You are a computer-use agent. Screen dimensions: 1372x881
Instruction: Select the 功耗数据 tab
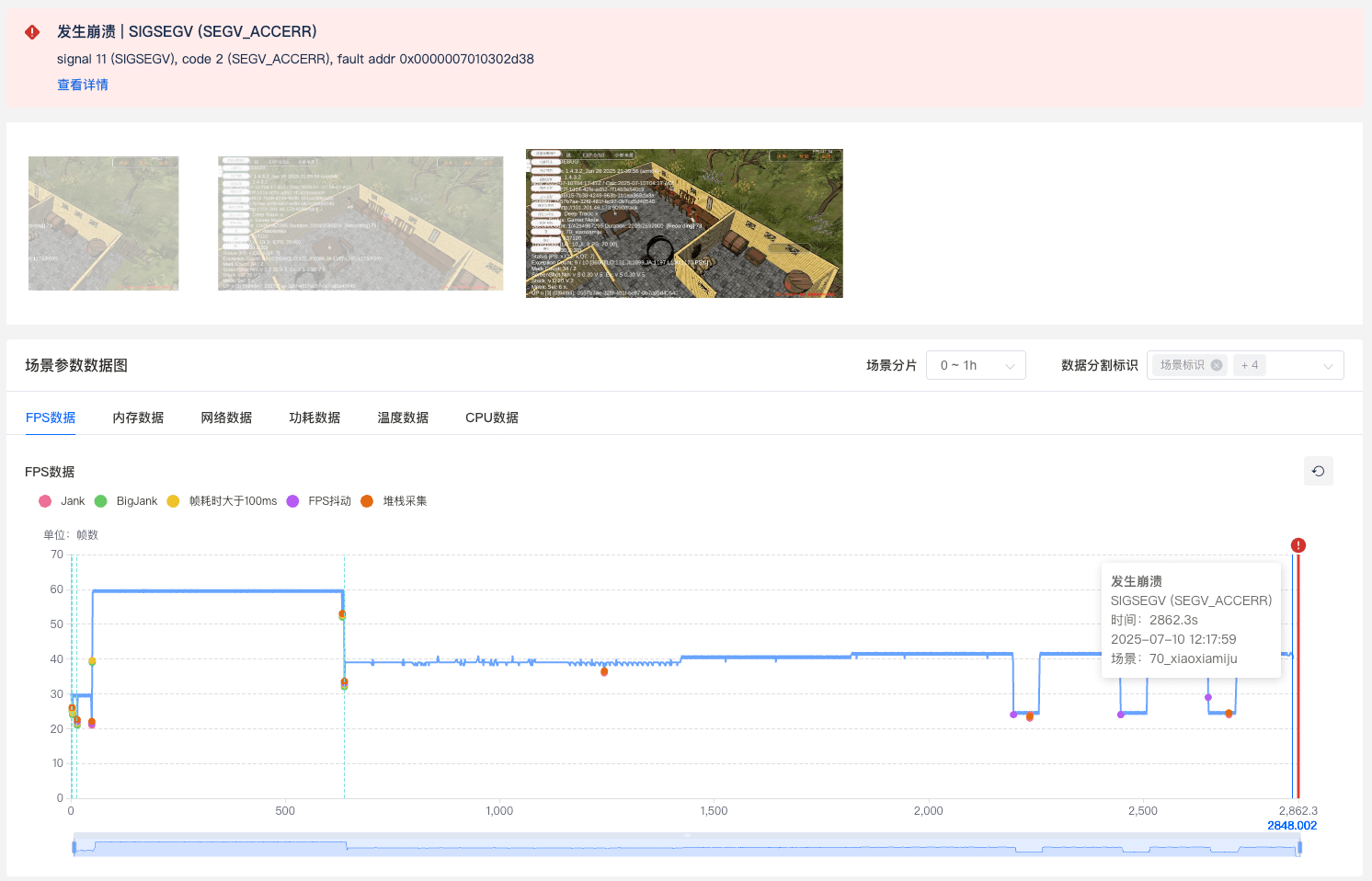[314, 418]
